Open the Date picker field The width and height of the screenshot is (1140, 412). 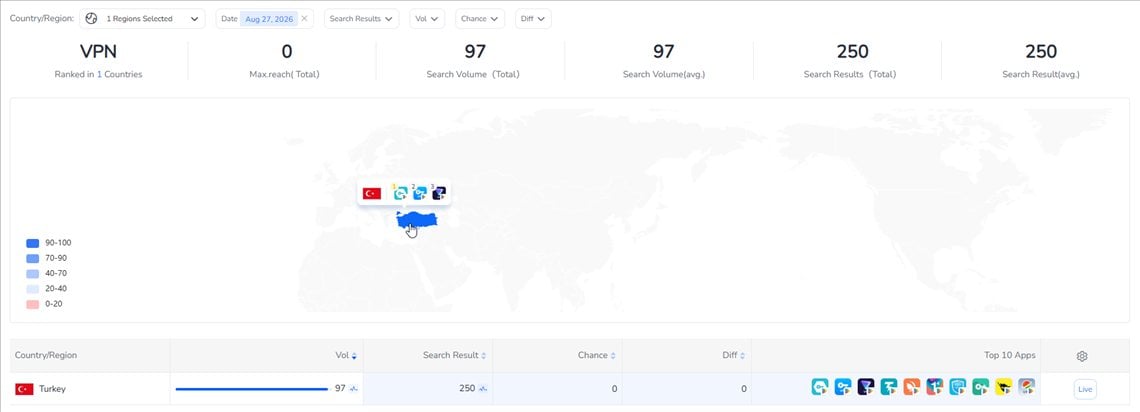pos(265,19)
